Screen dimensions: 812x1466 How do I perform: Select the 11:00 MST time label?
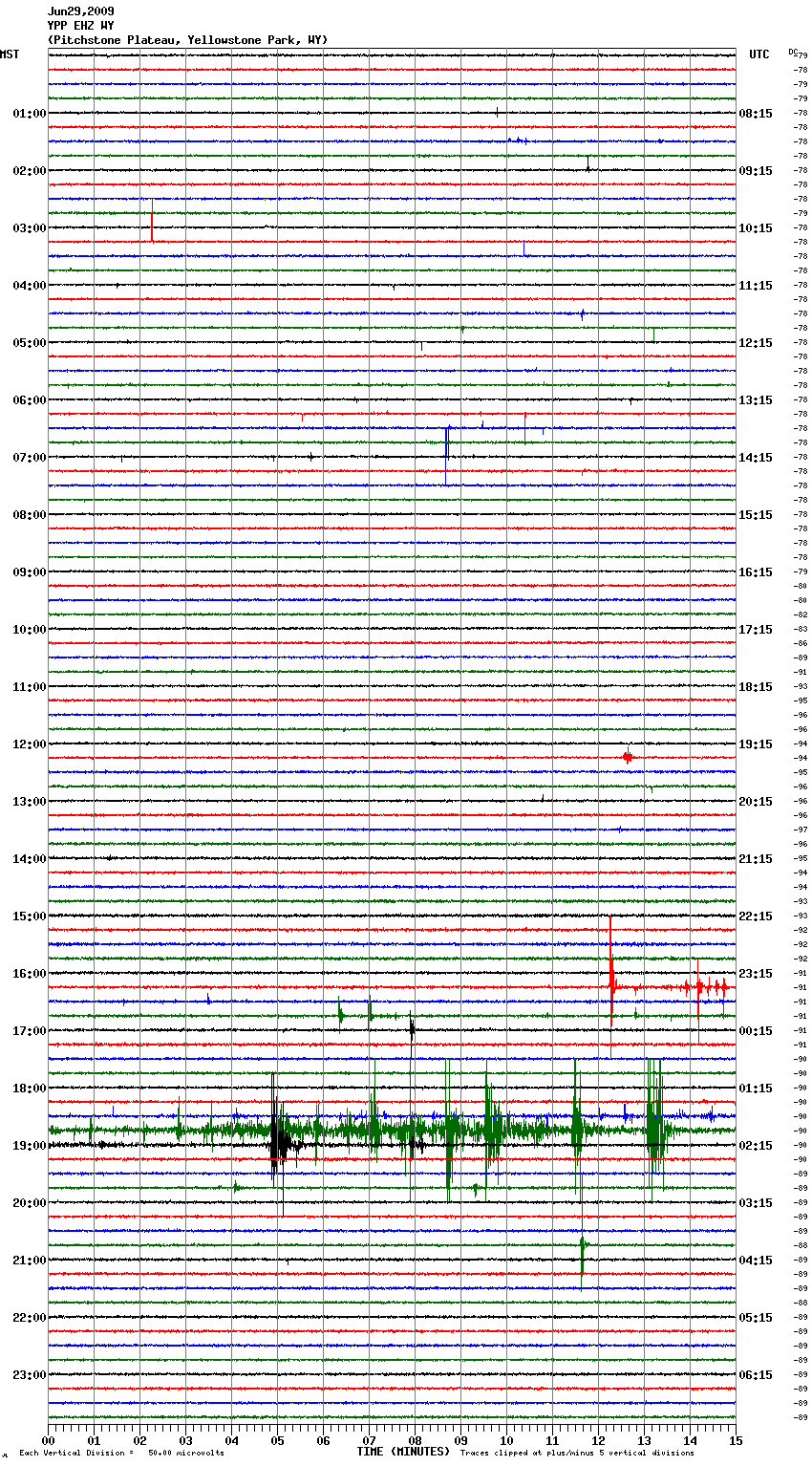point(30,687)
